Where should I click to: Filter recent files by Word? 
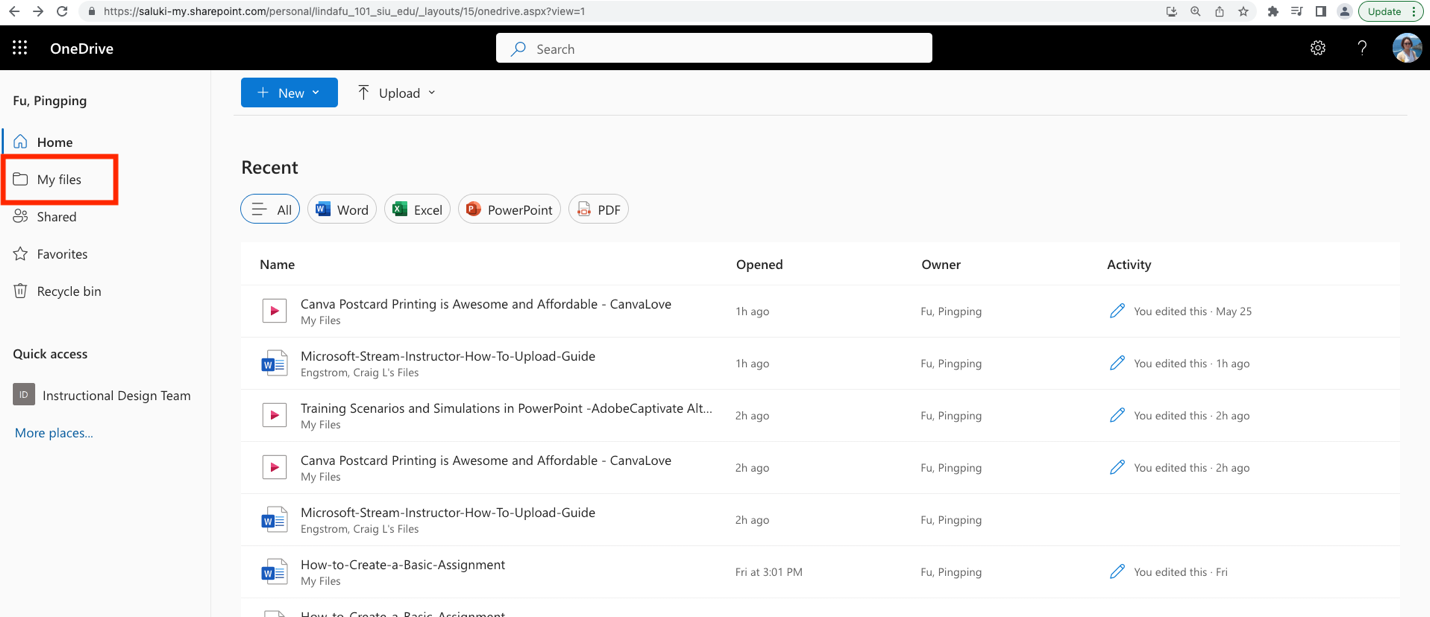click(x=342, y=209)
